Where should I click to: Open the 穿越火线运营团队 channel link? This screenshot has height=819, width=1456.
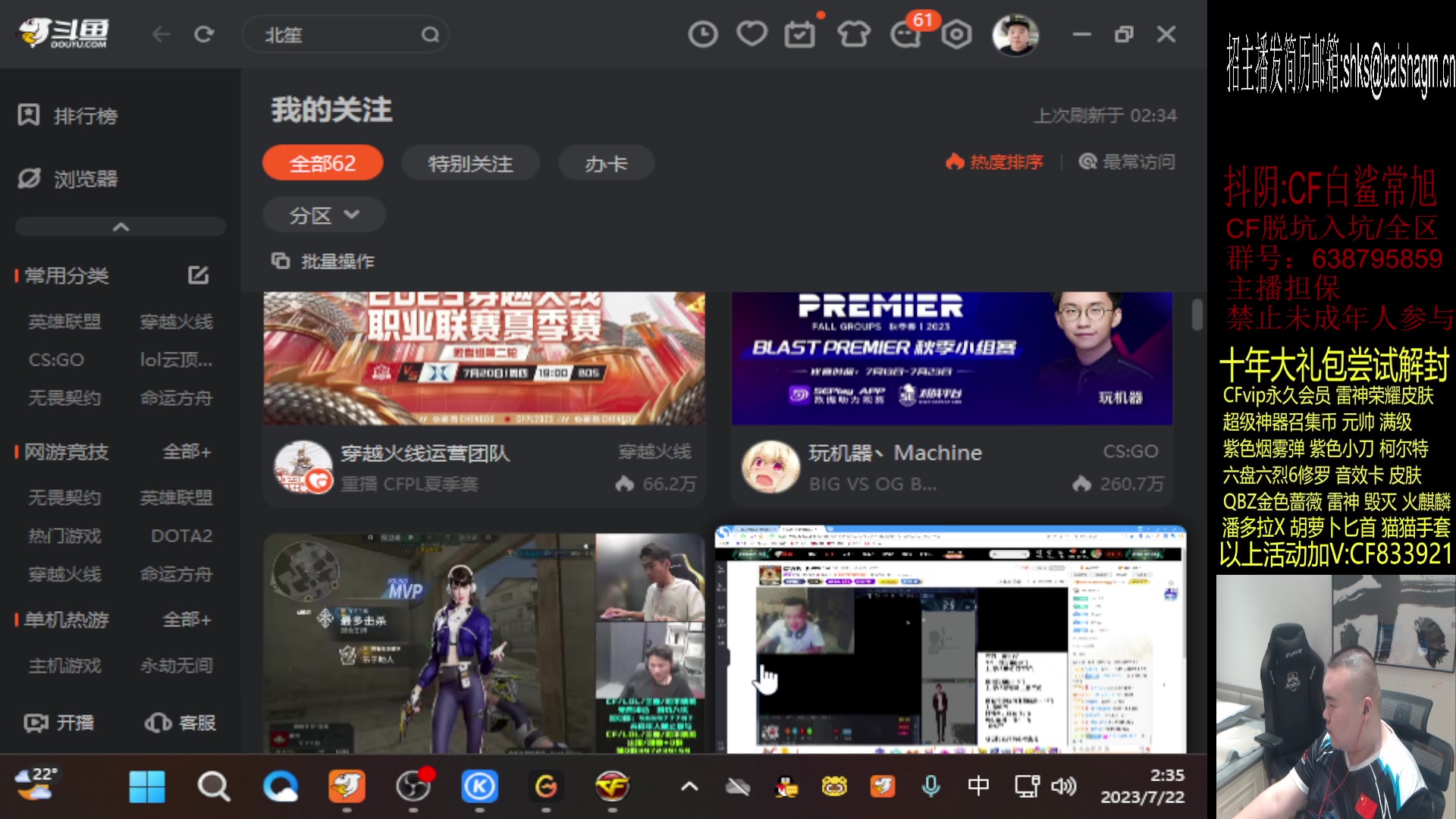425,452
